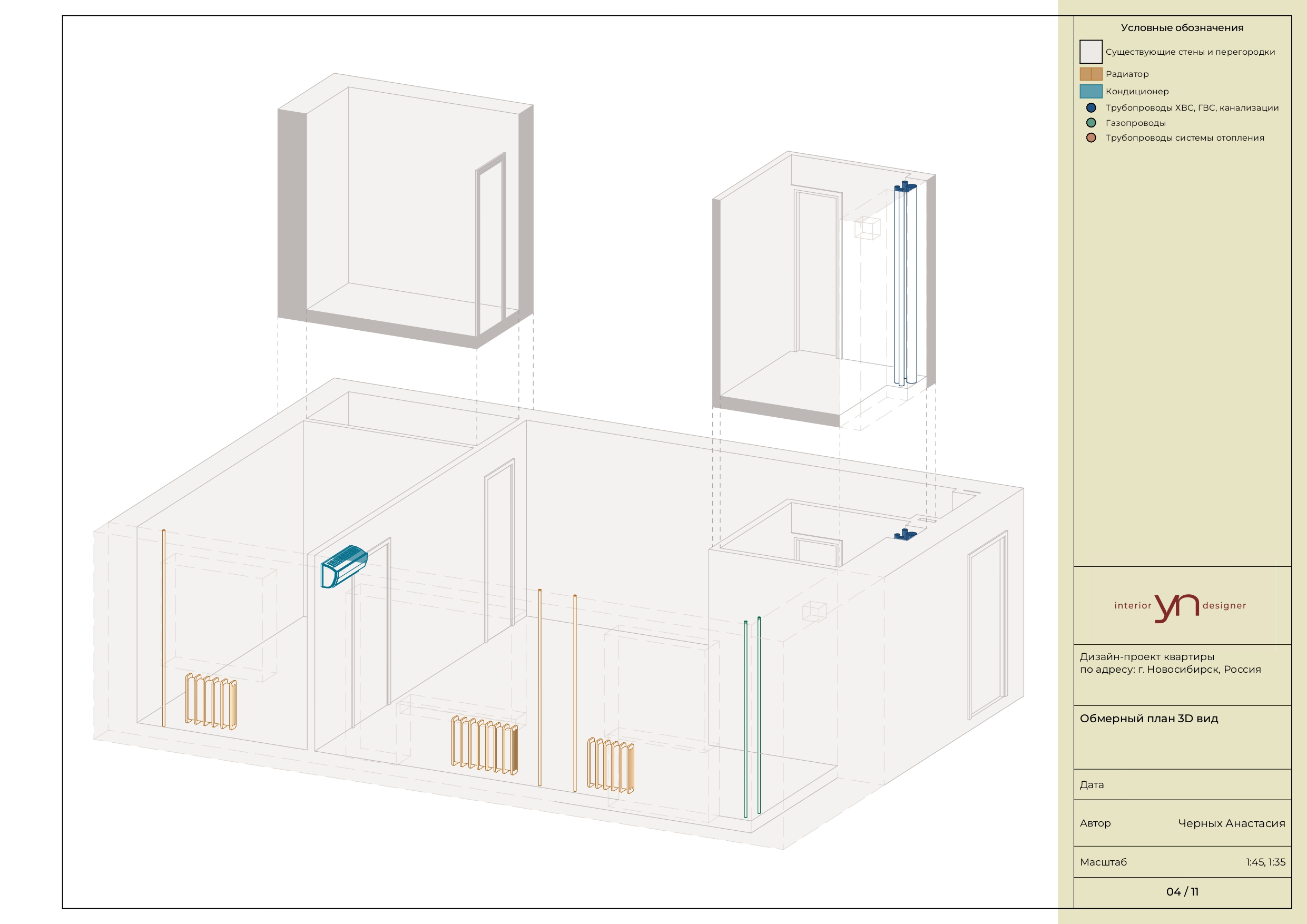The width and height of the screenshot is (1307, 924).
Task: Click the existing walls legend swatch
Action: [1090, 52]
